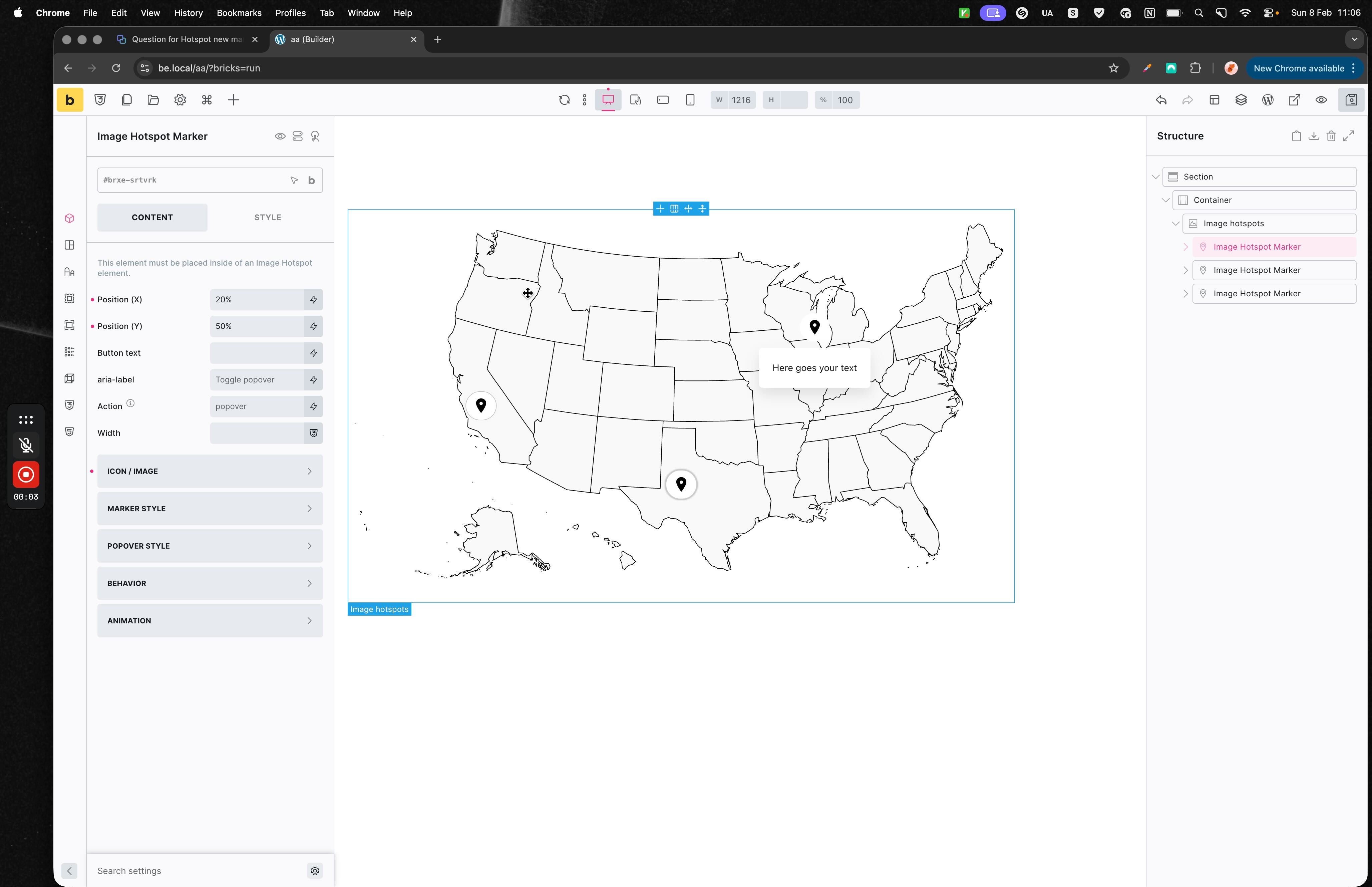
Task: Switch to the CONTENT tab
Action: [152, 218]
